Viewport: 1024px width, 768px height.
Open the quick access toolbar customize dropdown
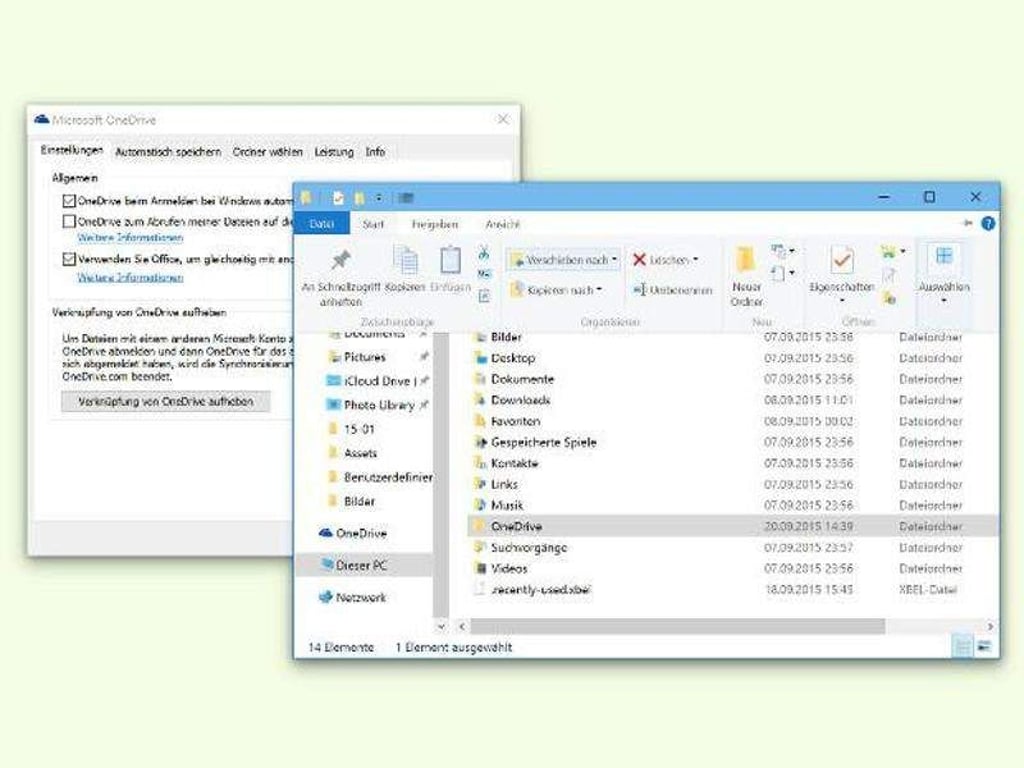tap(379, 198)
